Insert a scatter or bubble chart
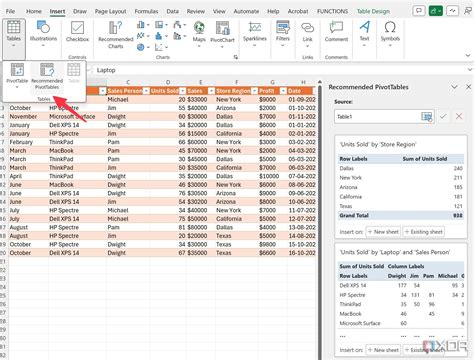474x360 pixels. point(161,47)
